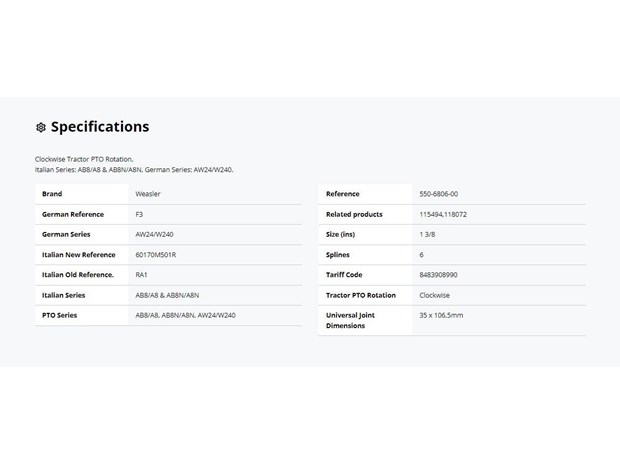
Task: Select the 60170M501R value
Action: (x=156, y=255)
